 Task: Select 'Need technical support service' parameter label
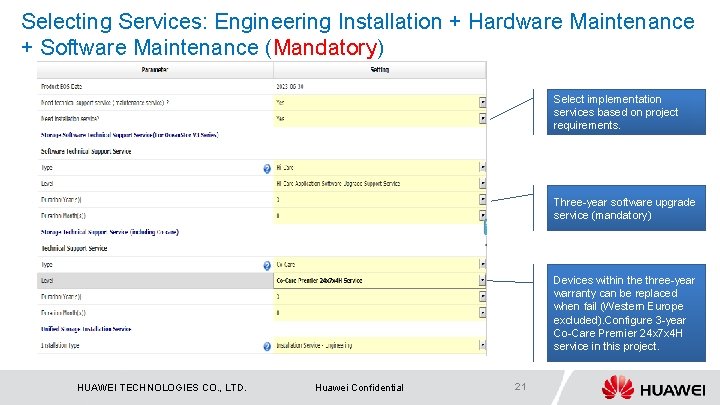pos(105,103)
